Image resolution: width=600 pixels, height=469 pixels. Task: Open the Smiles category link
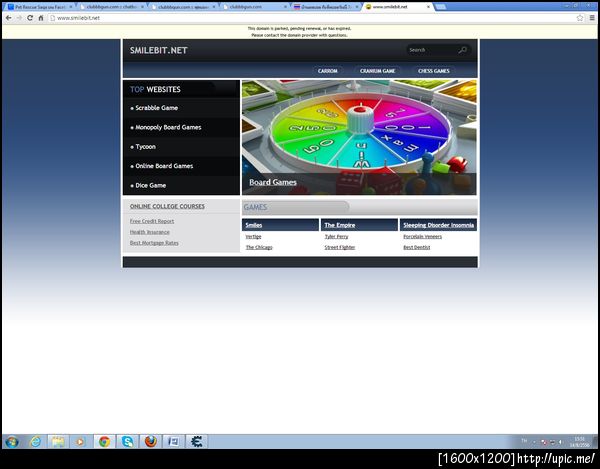tap(254, 225)
